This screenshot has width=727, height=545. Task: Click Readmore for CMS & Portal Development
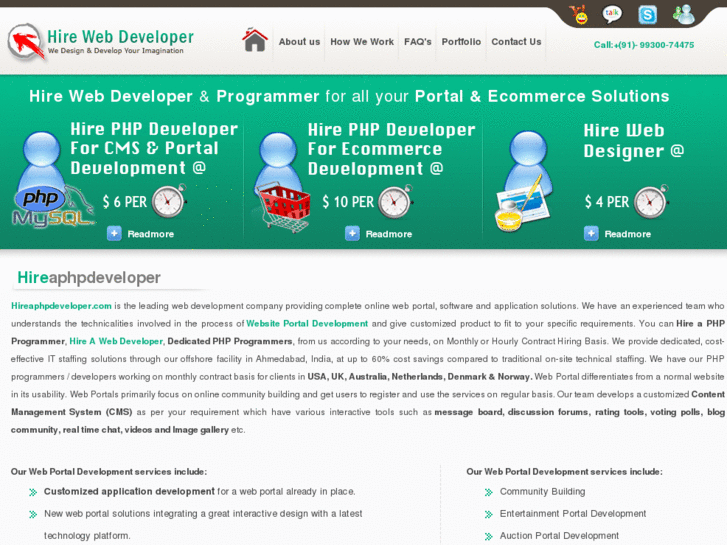(x=151, y=234)
